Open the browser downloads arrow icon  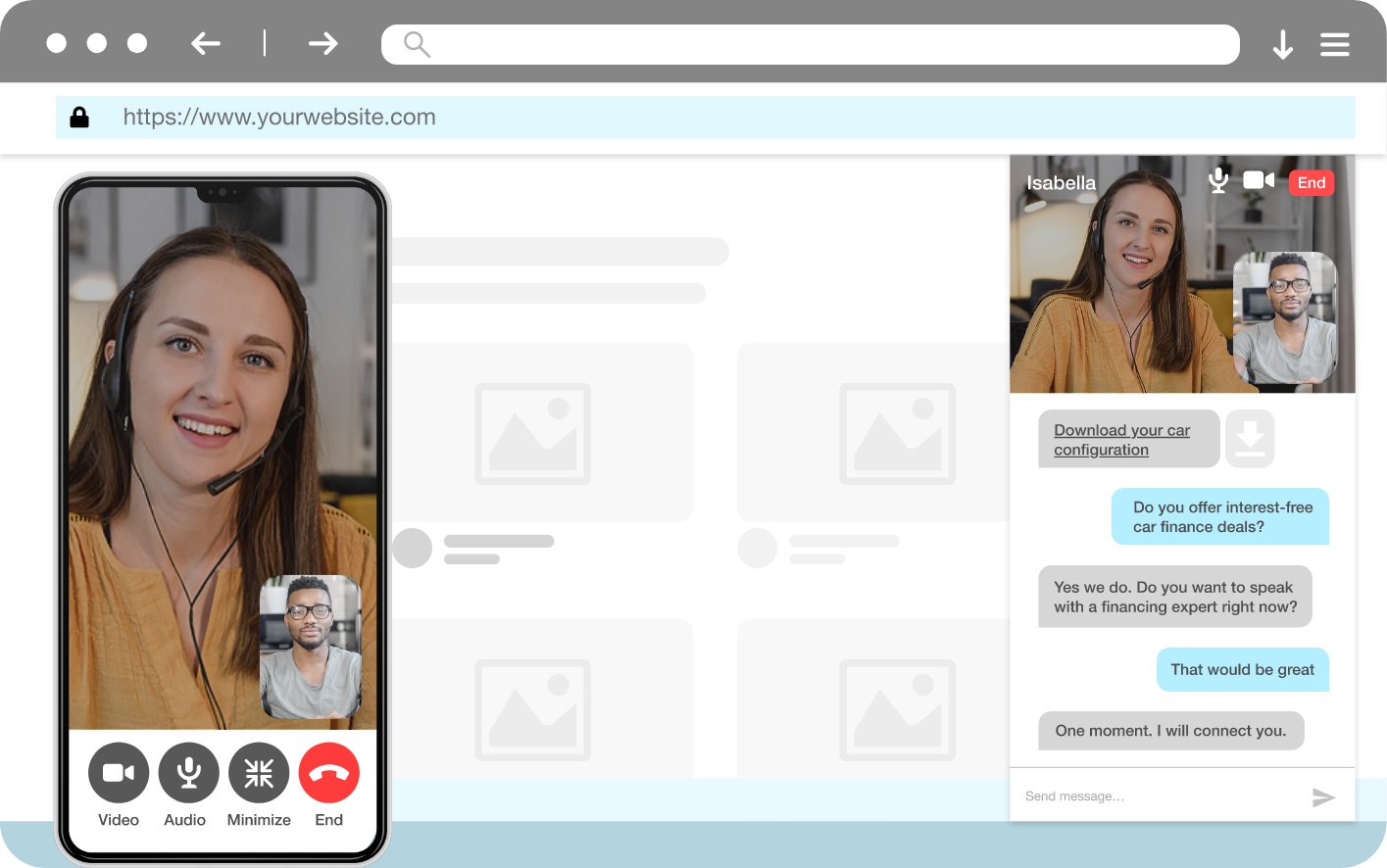[1282, 45]
